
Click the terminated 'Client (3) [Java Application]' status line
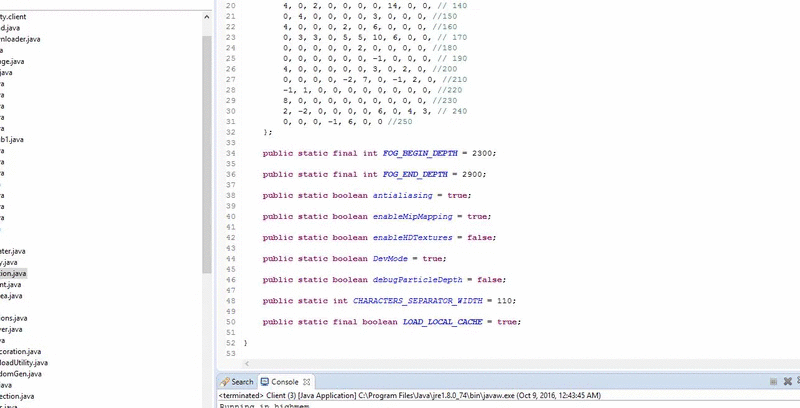pyautogui.click(x=410, y=395)
